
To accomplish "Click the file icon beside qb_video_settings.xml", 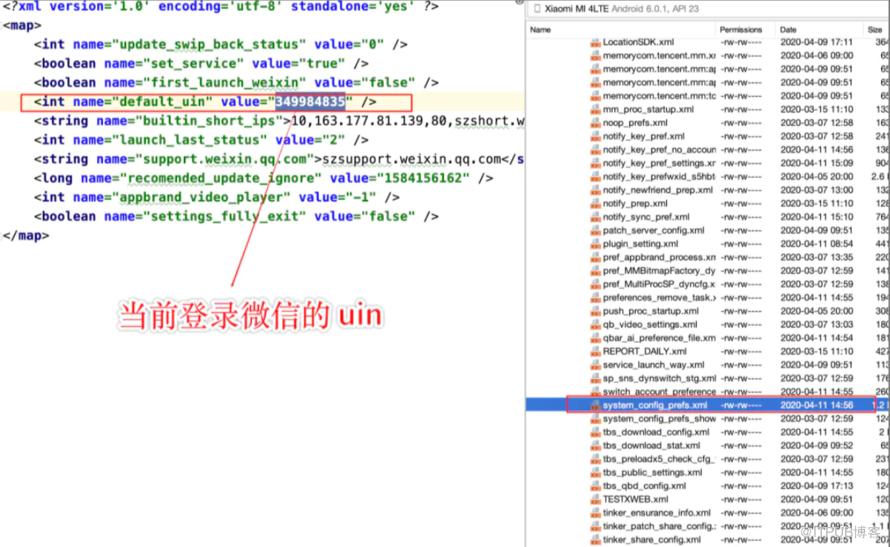I will pyautogui.click(x=595, y=325).
